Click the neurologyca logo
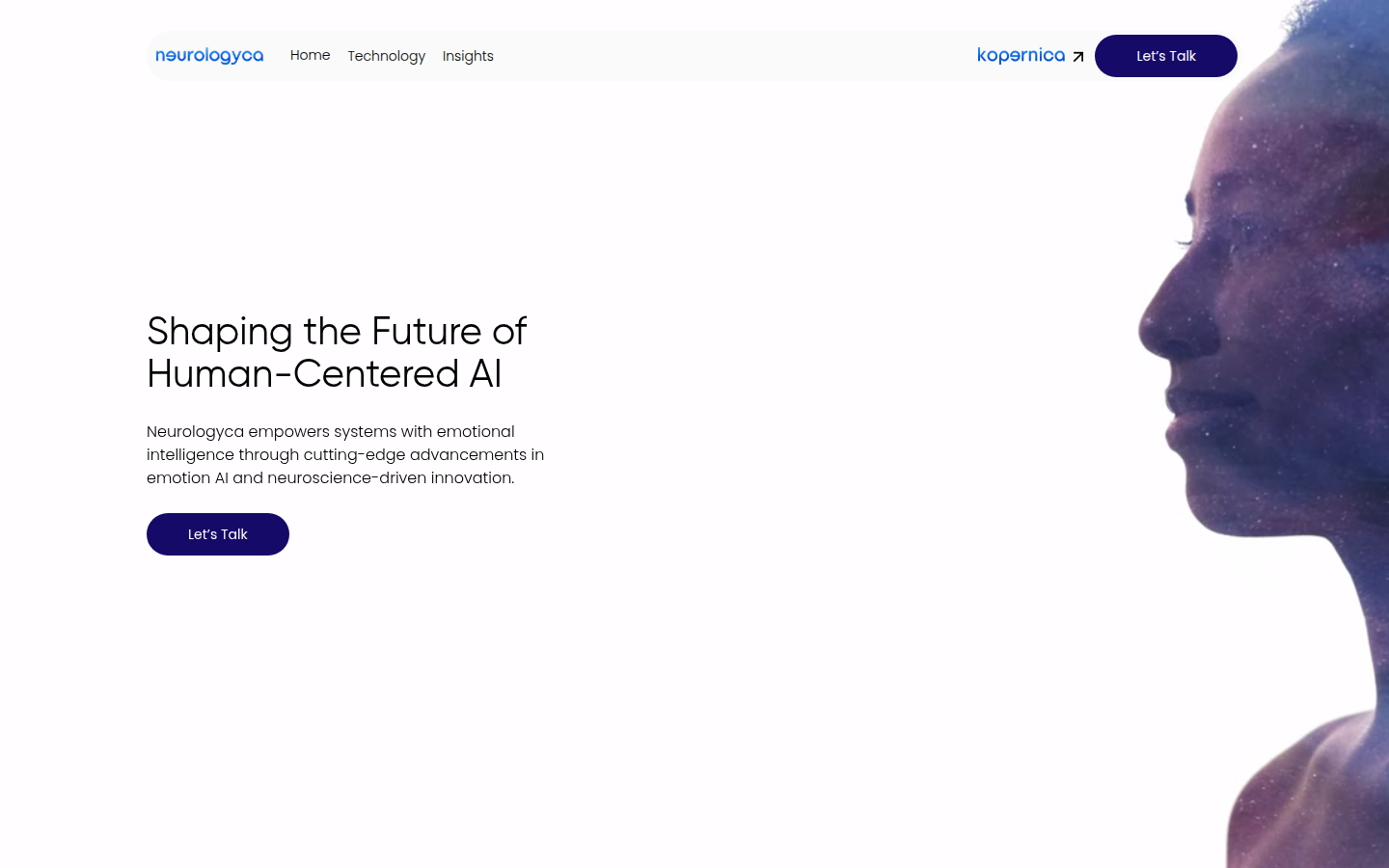1389x868 pixels. (x=209, y=56)
